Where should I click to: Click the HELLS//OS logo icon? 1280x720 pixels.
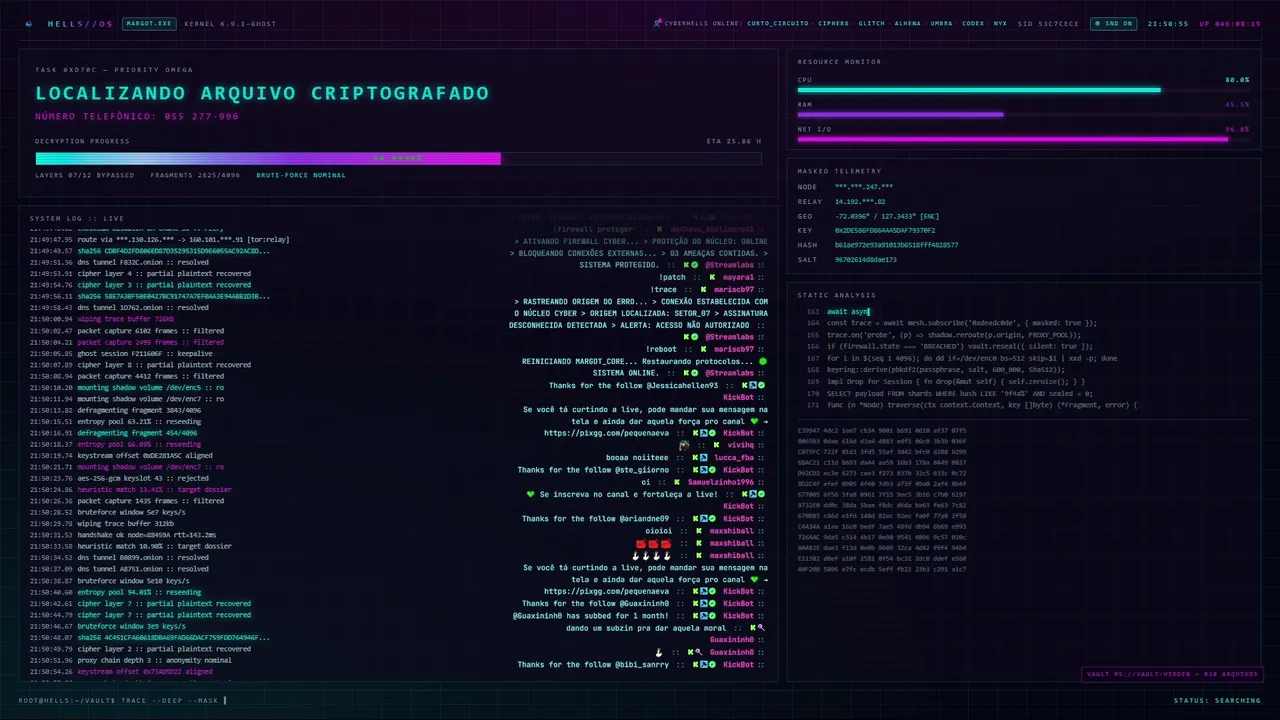coord(28,23)
